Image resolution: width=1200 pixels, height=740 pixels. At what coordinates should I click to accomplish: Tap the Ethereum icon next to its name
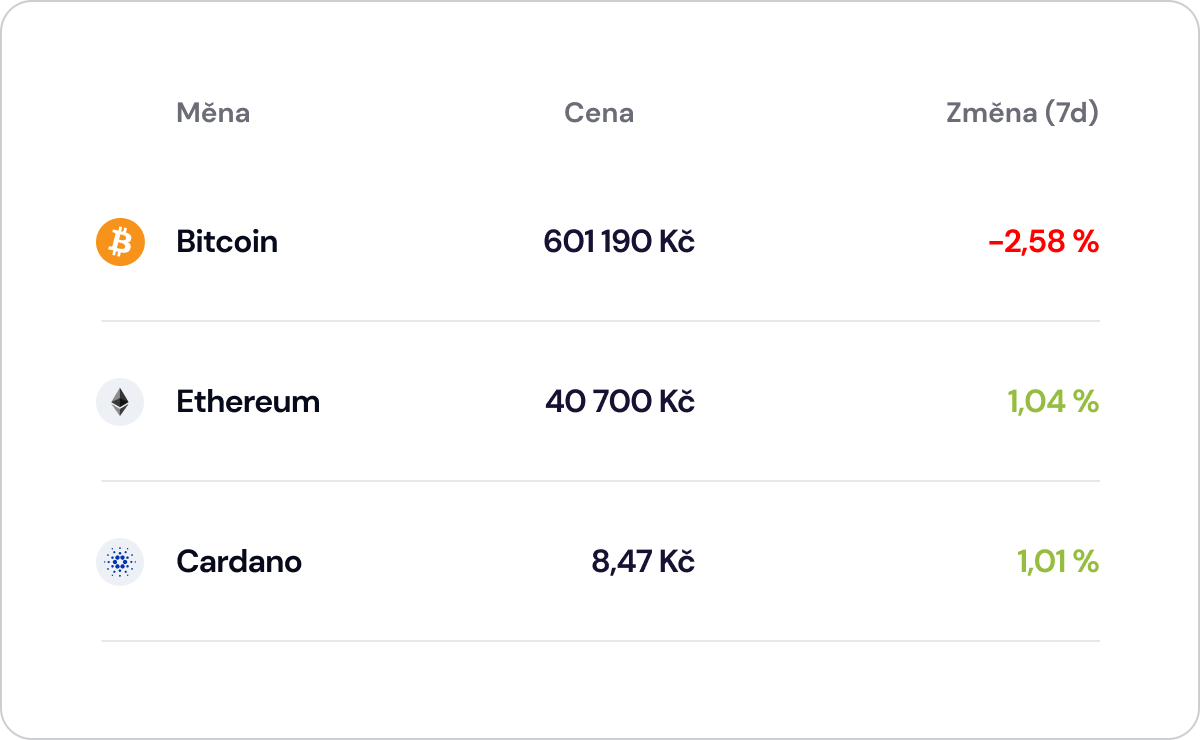pos(120,401)
